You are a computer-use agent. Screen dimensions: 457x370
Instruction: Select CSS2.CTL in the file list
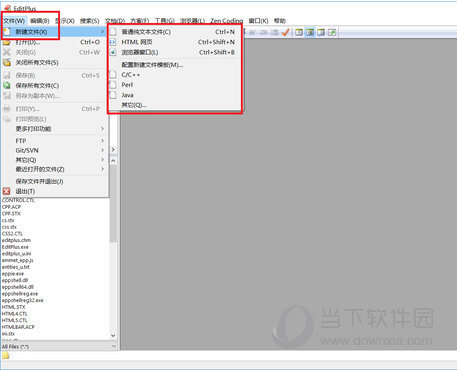click(x=12, y=234)
